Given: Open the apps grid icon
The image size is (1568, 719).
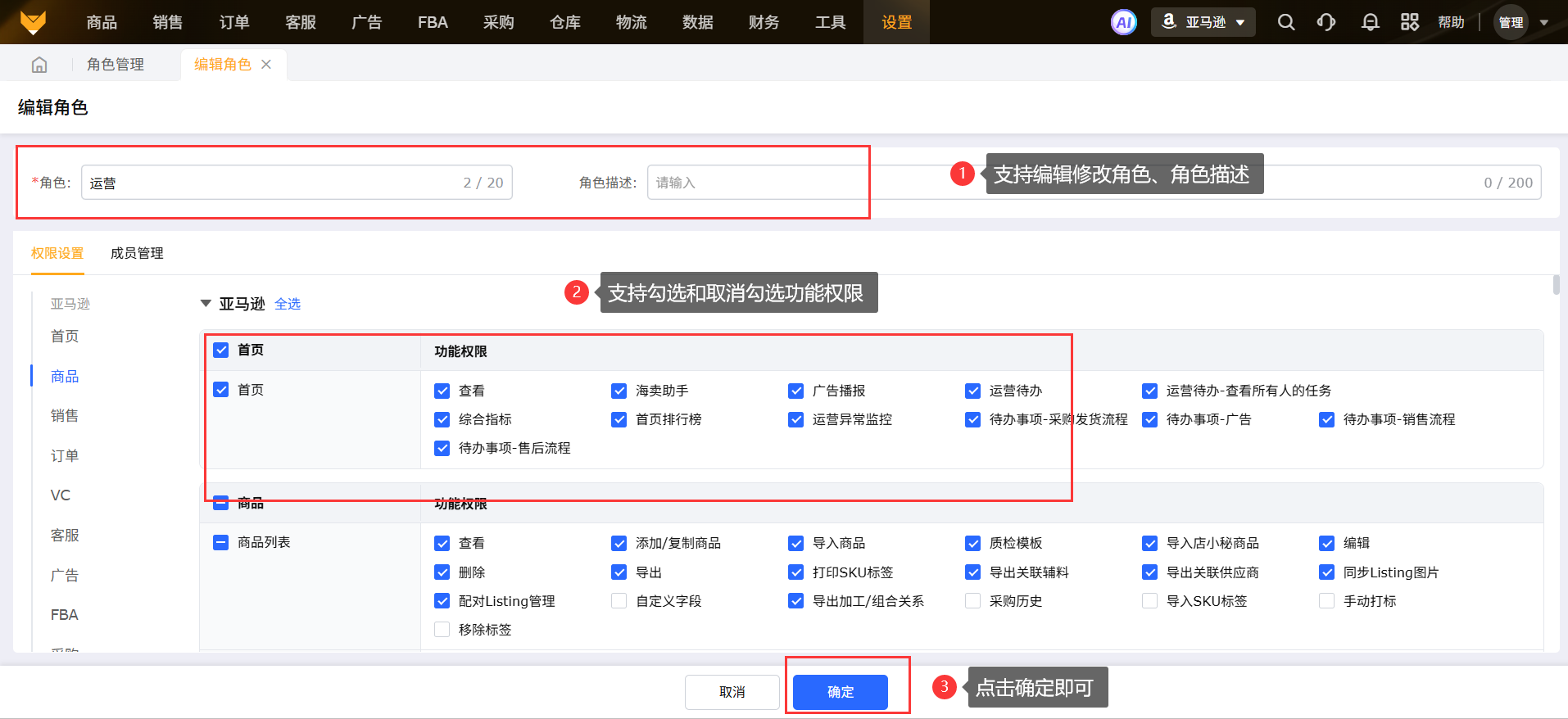Looking at the screenshot, I should pos(1410,22).
